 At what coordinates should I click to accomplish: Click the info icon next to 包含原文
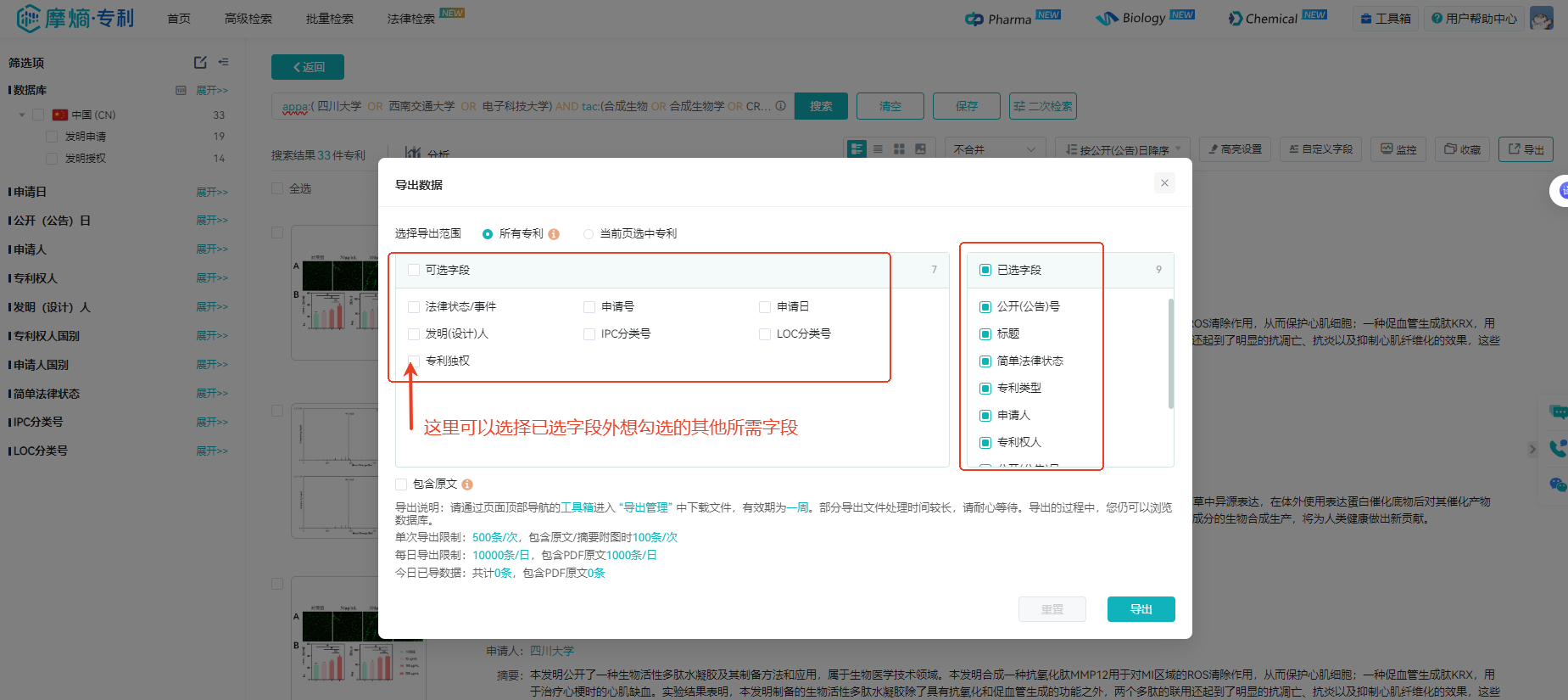[x=467, y=484]
